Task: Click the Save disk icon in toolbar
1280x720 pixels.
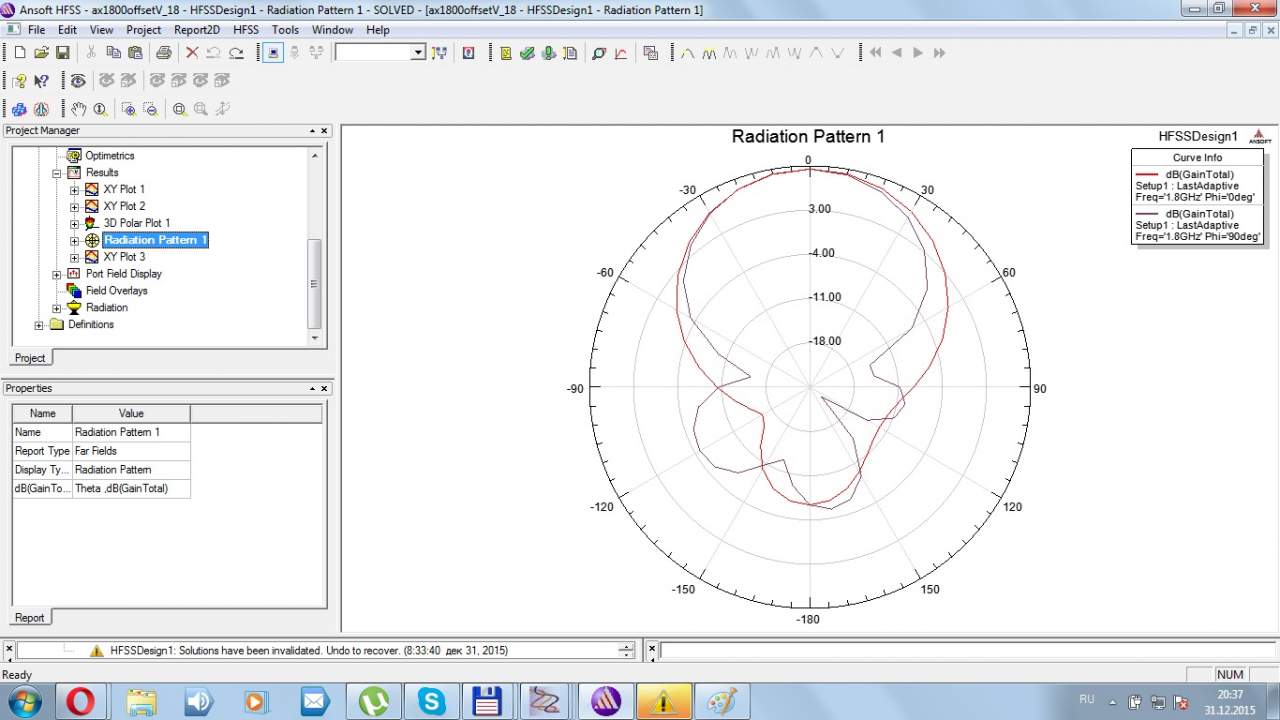Action: coord(62,53)
